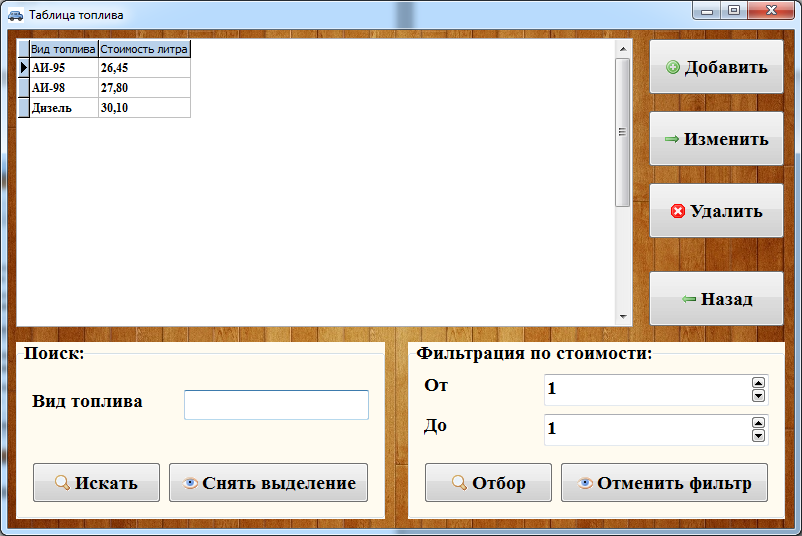The image size is (802, 536).
Task: Maximize the Таблица топлива window
Action: point(734,11)
